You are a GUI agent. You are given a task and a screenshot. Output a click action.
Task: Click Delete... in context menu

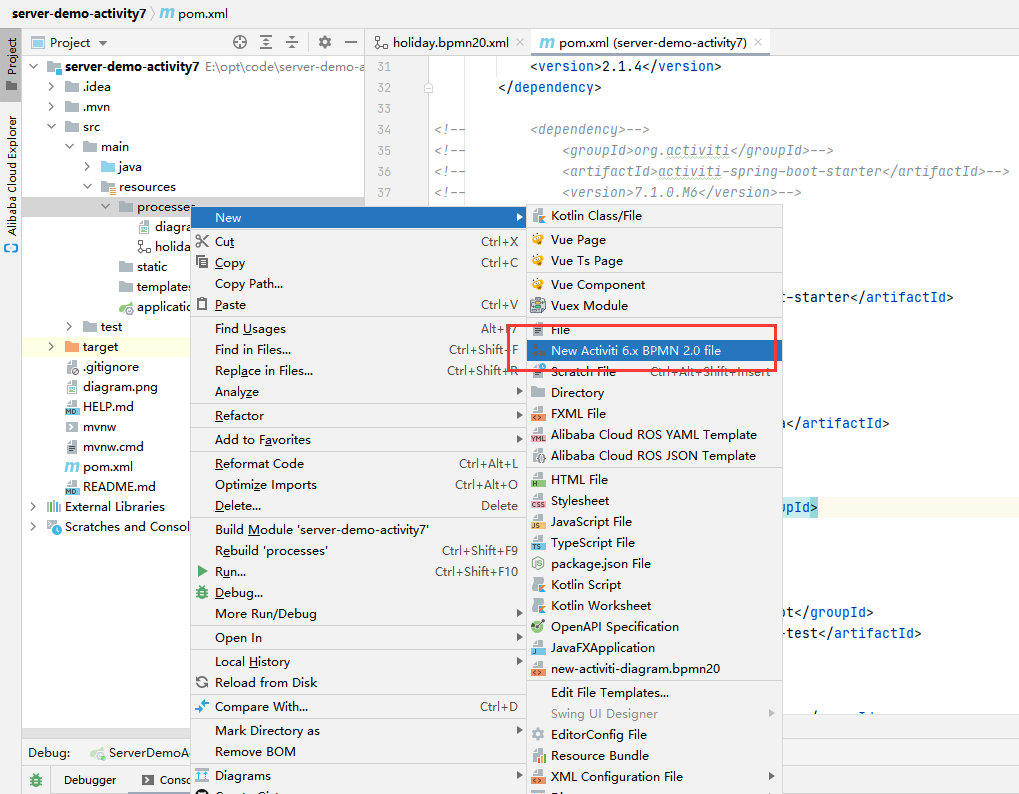click(358, 506)
